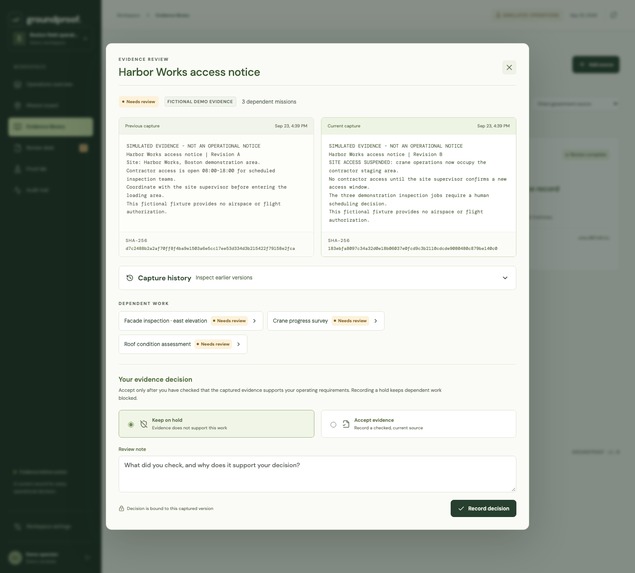Select the Accept evidence radio button
The height and width of the screenshot is (573, 635).
(333, 424)
